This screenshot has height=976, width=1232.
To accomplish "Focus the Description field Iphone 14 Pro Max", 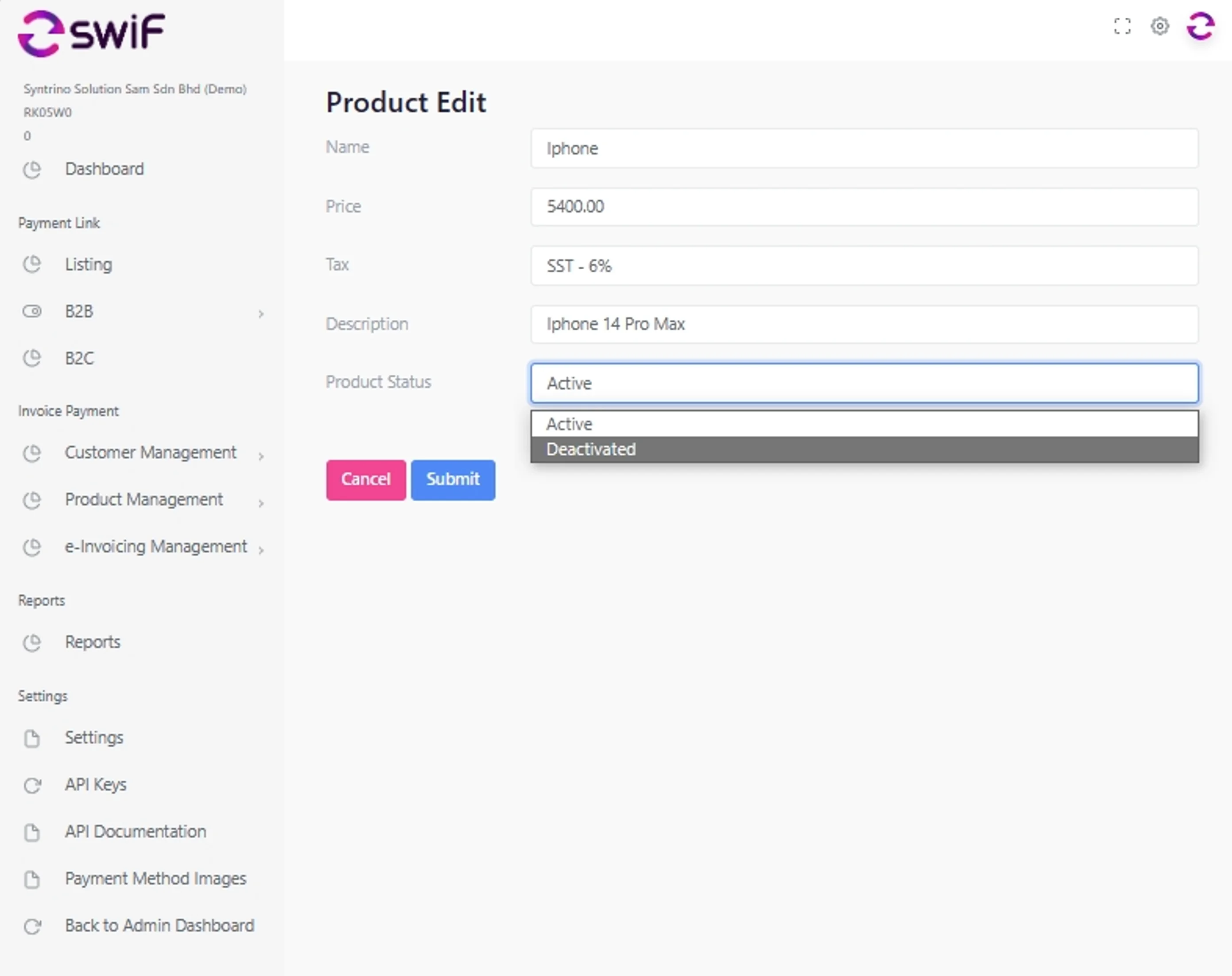I will [864, 324].
